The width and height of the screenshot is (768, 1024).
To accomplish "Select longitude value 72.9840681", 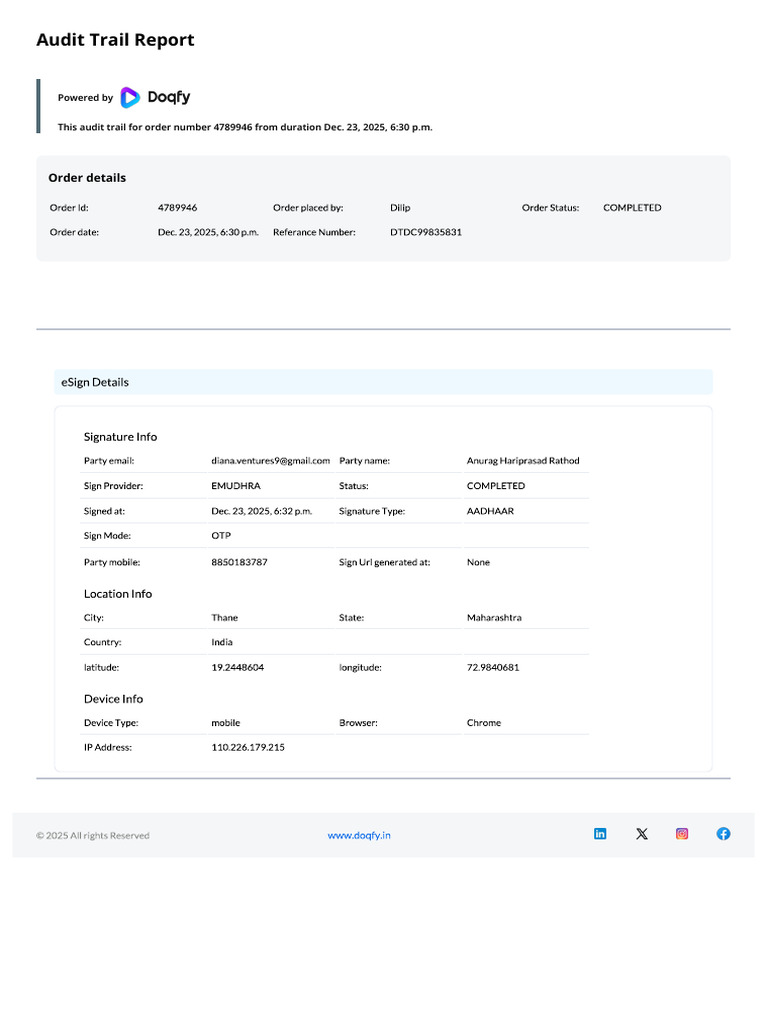I will tap(493, 667).
